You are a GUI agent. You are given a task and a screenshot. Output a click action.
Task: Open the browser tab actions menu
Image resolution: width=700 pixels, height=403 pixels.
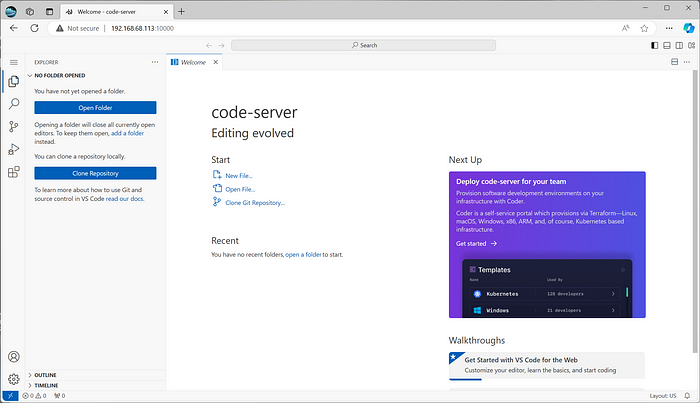pos(50,12)
